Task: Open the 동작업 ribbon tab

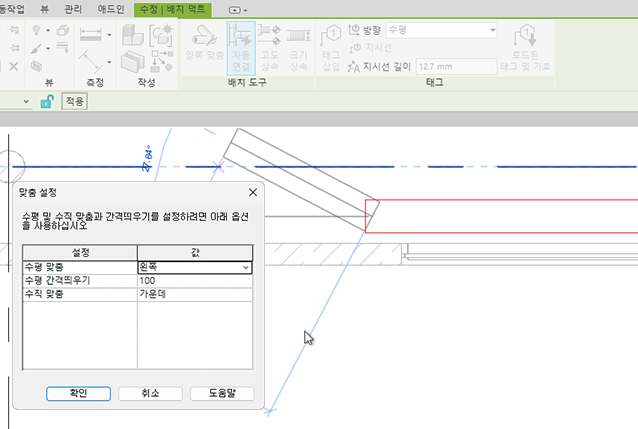Action: click(11, 9)
